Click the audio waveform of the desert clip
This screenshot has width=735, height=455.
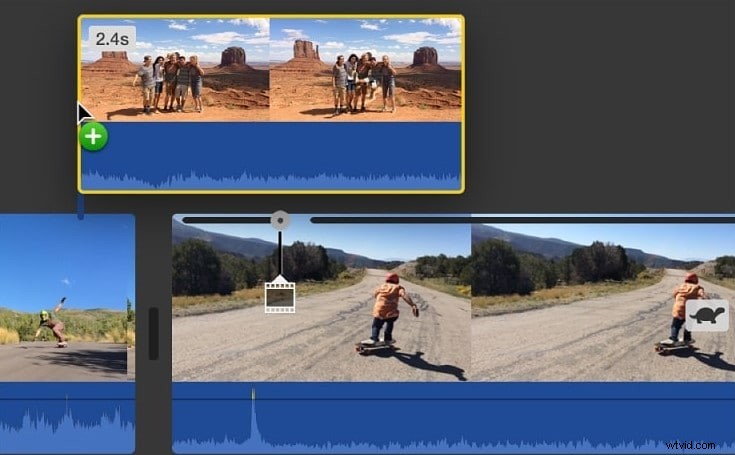271,156
